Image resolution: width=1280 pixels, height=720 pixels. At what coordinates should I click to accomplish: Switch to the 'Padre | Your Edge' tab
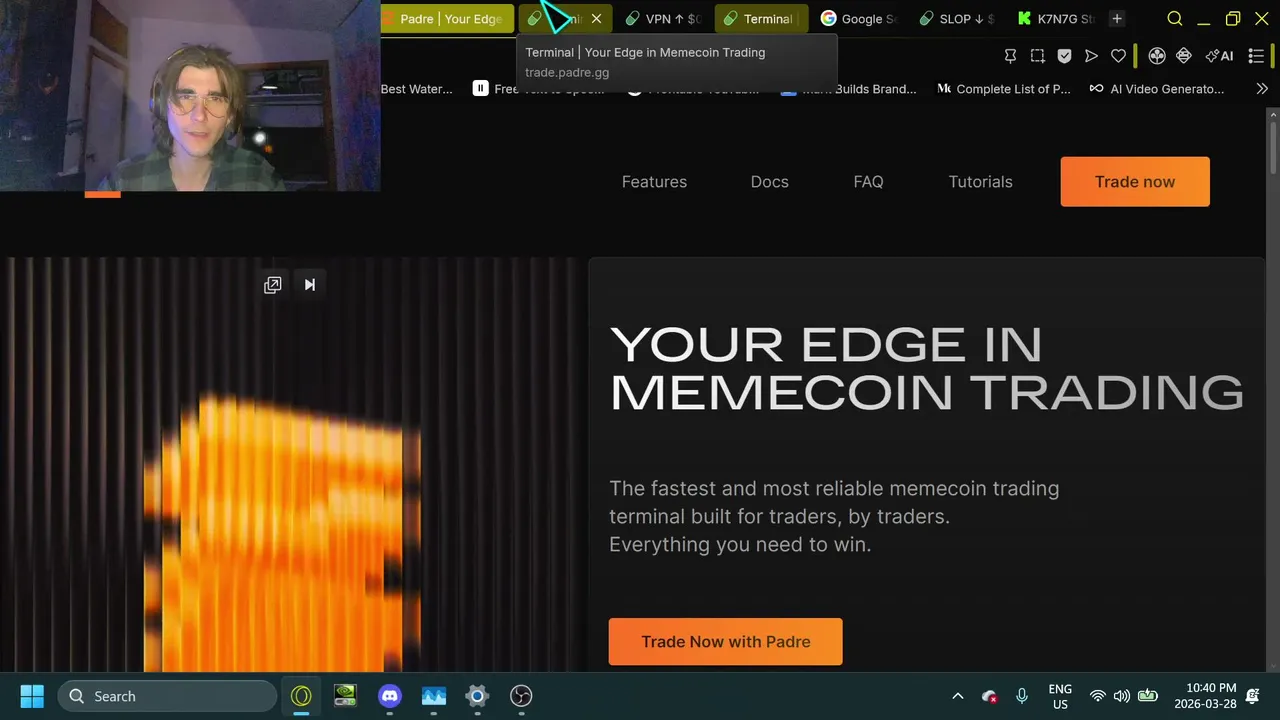[x=447, y=18]
